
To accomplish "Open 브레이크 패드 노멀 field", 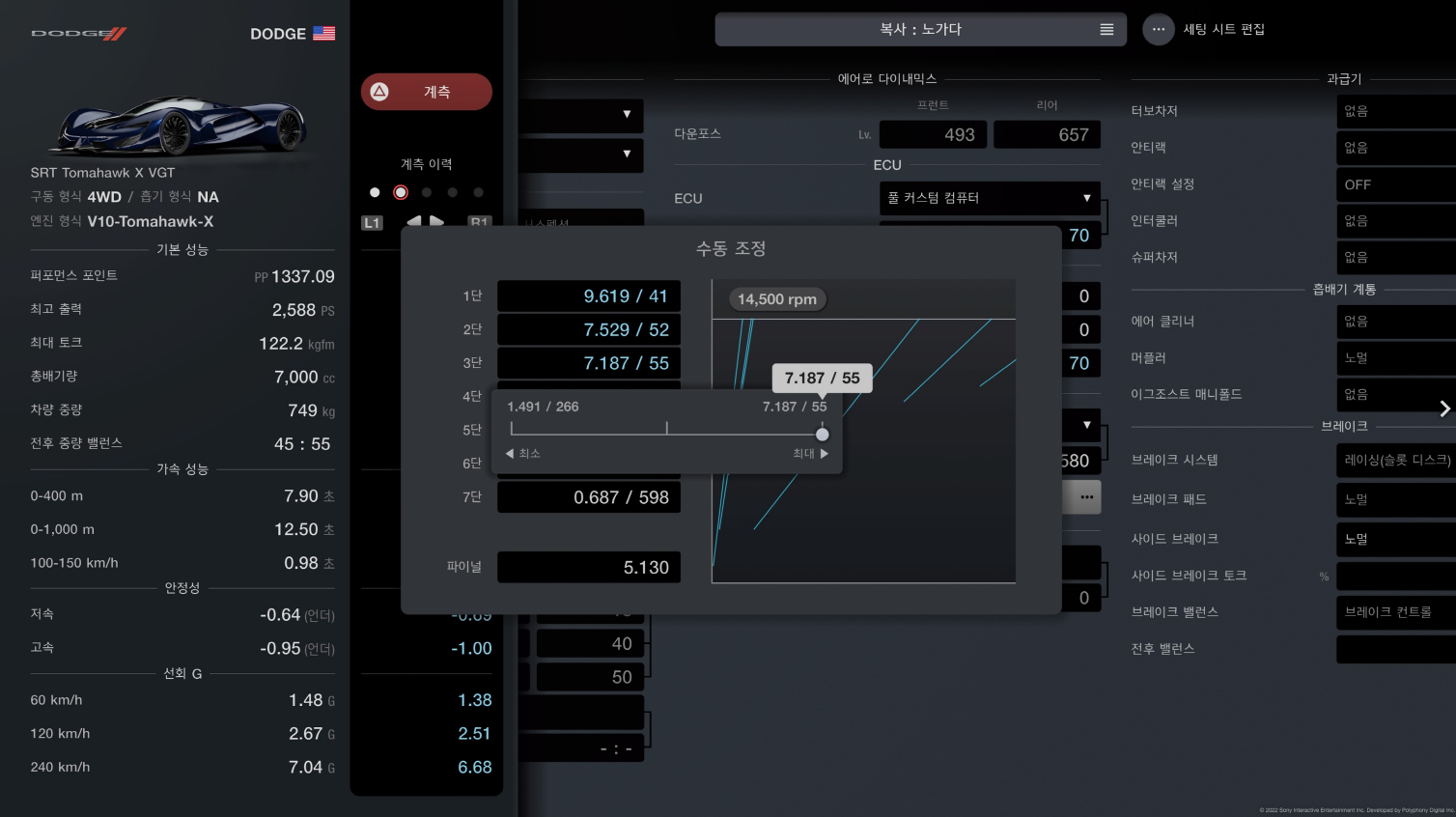I will (x=1396, y=499).
